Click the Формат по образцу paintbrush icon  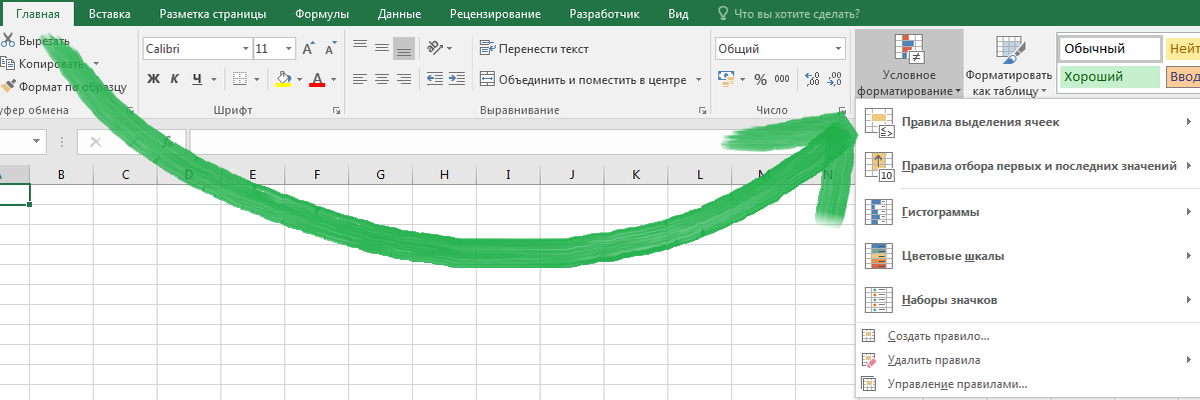8,86
